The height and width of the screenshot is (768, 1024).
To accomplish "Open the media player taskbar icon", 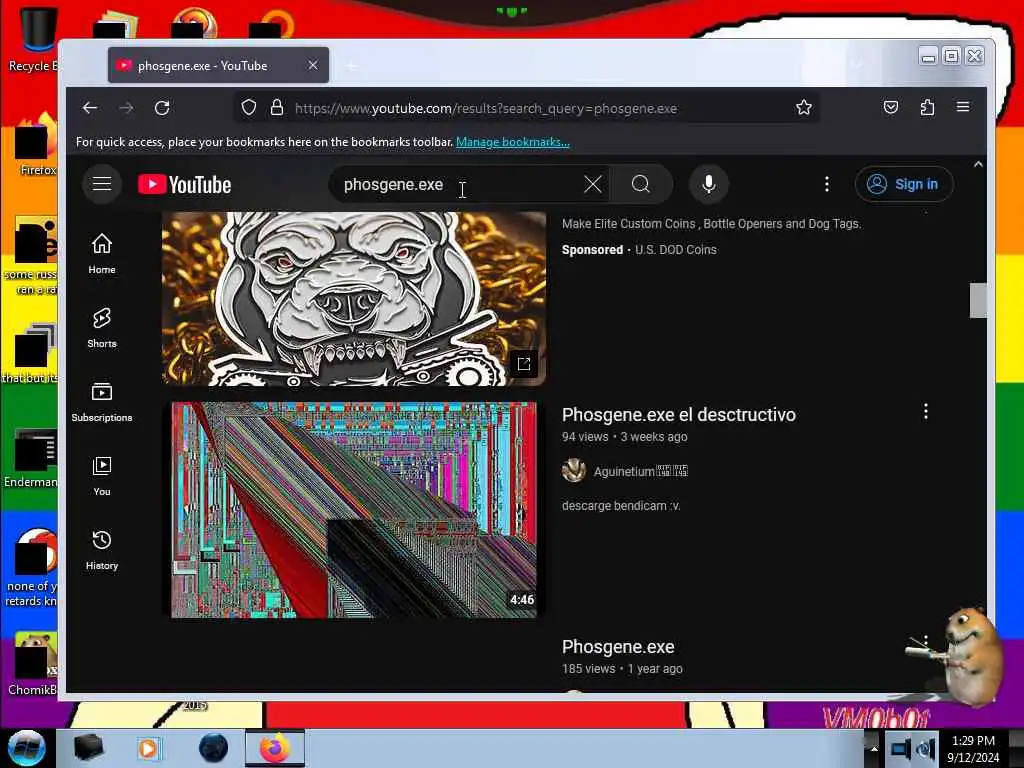I will 148,748.
